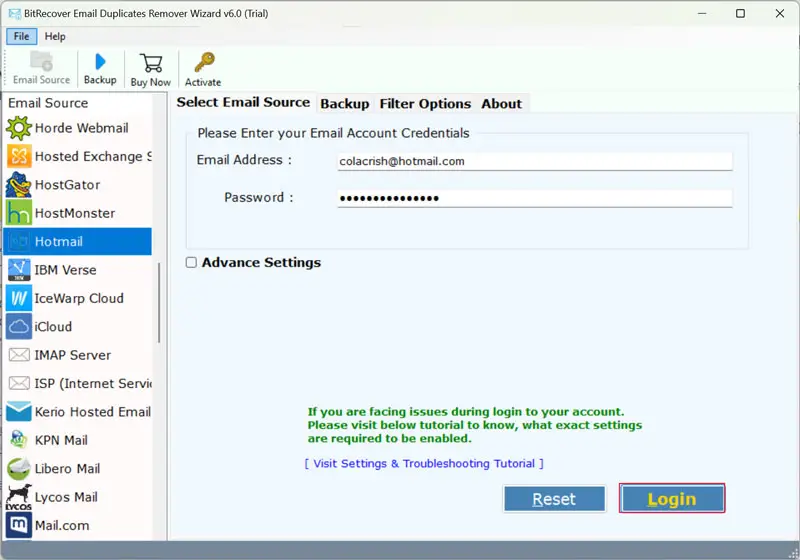Select the Mail.com icon
Image resolution: width=800 pixels, height=560 pixels.
coord(19,525)
